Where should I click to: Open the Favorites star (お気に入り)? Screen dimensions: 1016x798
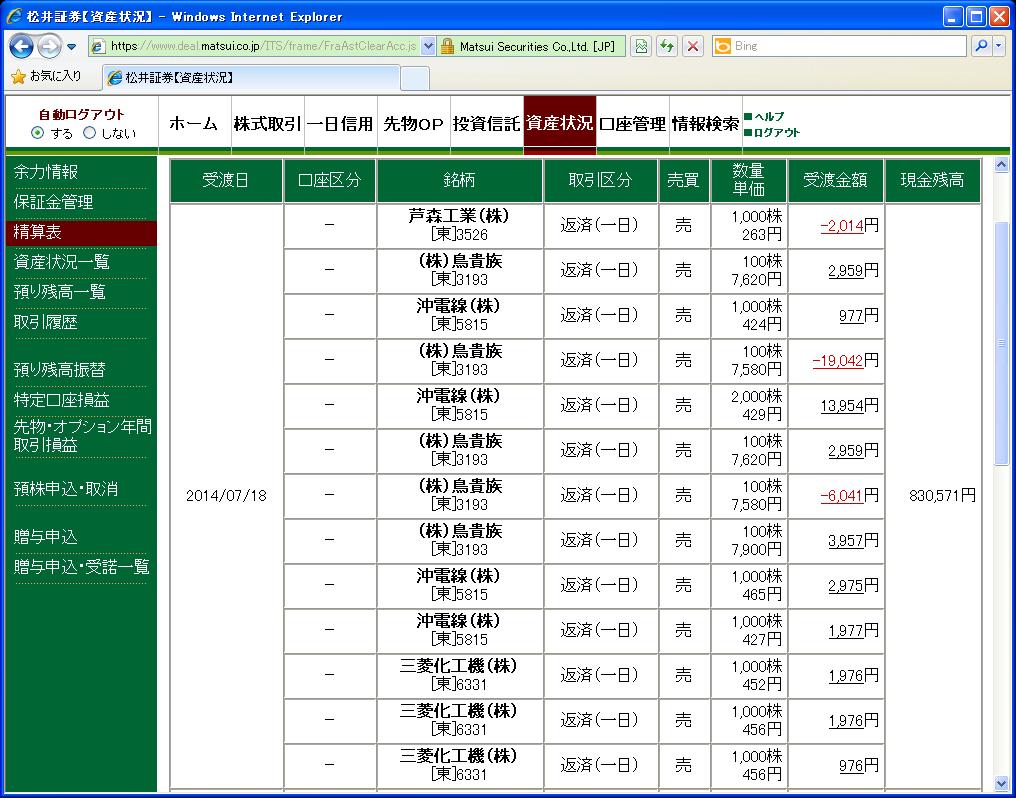coord(47,76)
